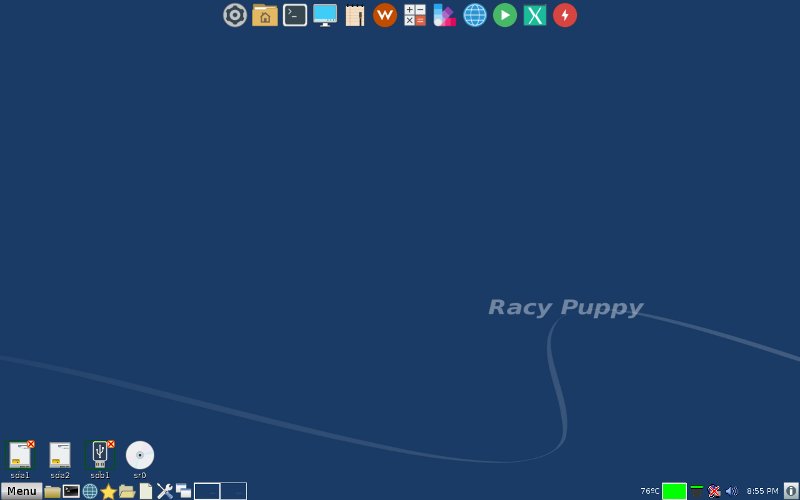Open the sdb1 USB drive icon
The width and height of the screenshot is (800, 500).
[x=100, y=456]
